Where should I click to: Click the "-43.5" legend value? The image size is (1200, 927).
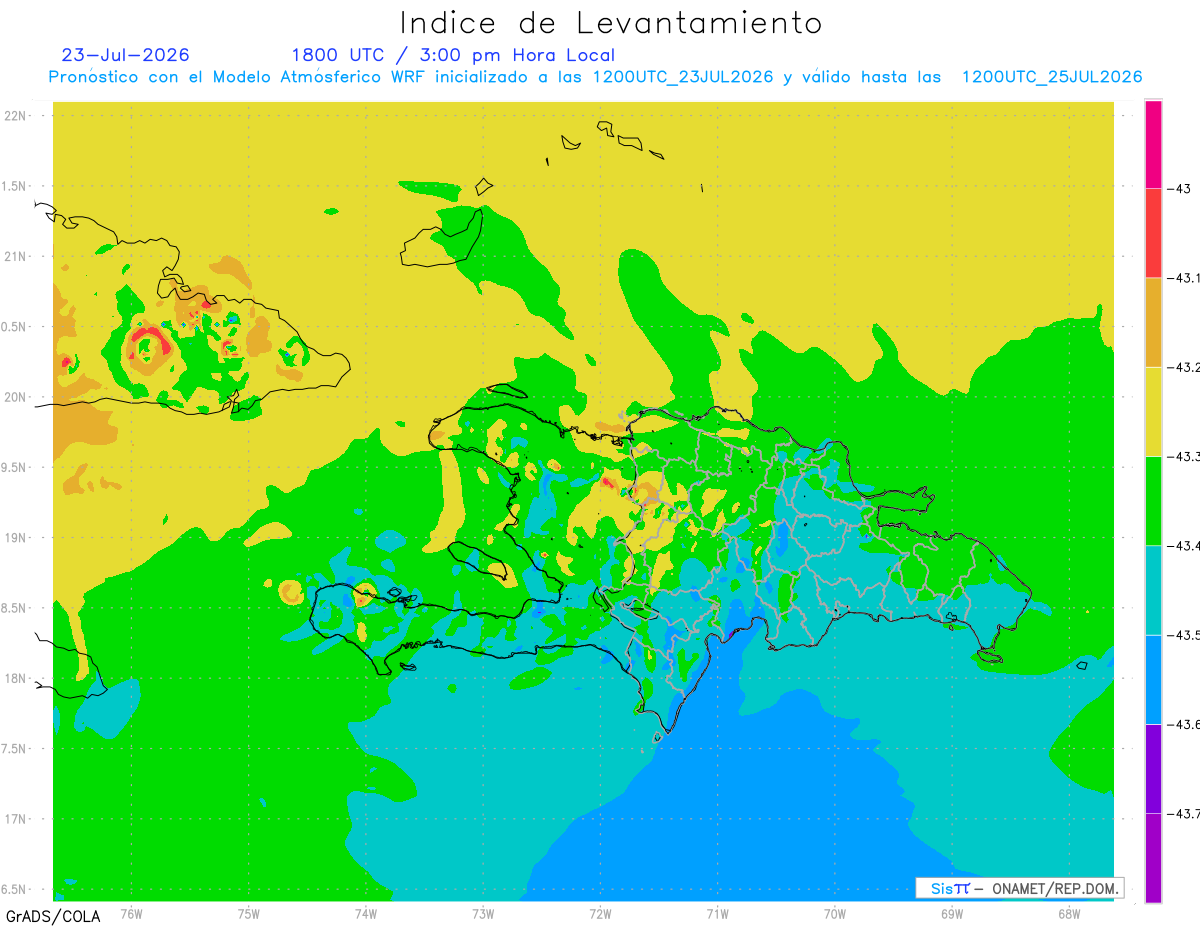pyautogui.click(x=1185, y=635)
